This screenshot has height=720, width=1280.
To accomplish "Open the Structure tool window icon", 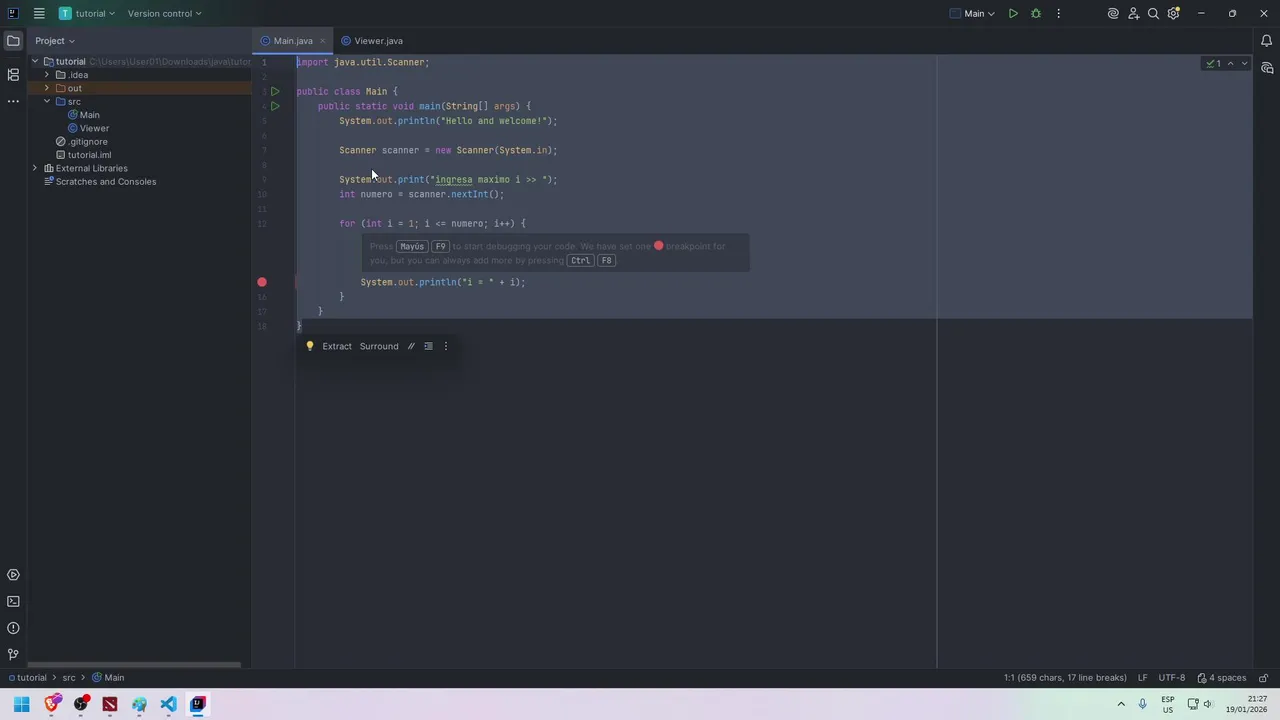I will [x=13, y=74].
